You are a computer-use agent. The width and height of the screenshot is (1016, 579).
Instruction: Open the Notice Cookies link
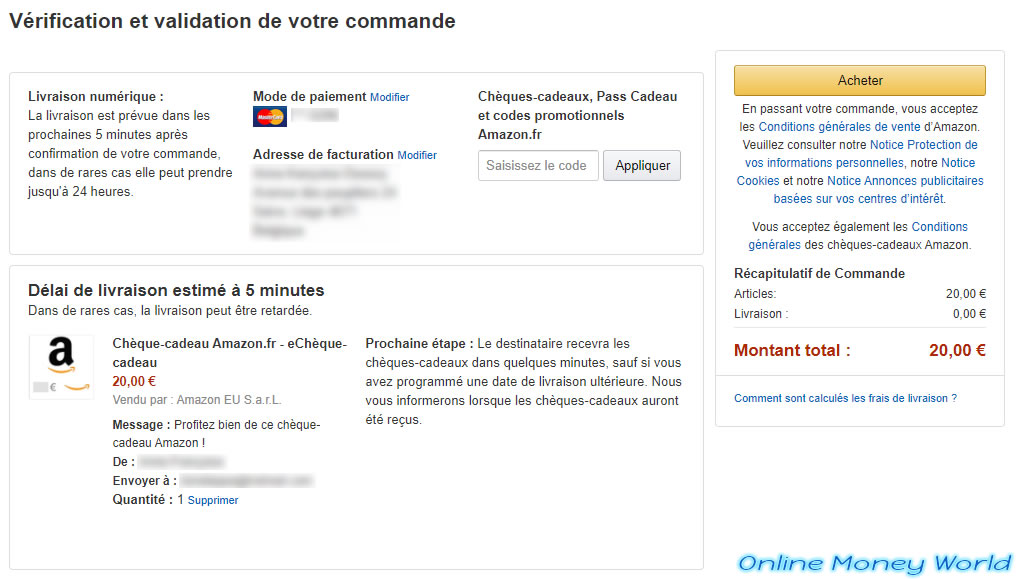pyautogui.click(x=855, y=172)
